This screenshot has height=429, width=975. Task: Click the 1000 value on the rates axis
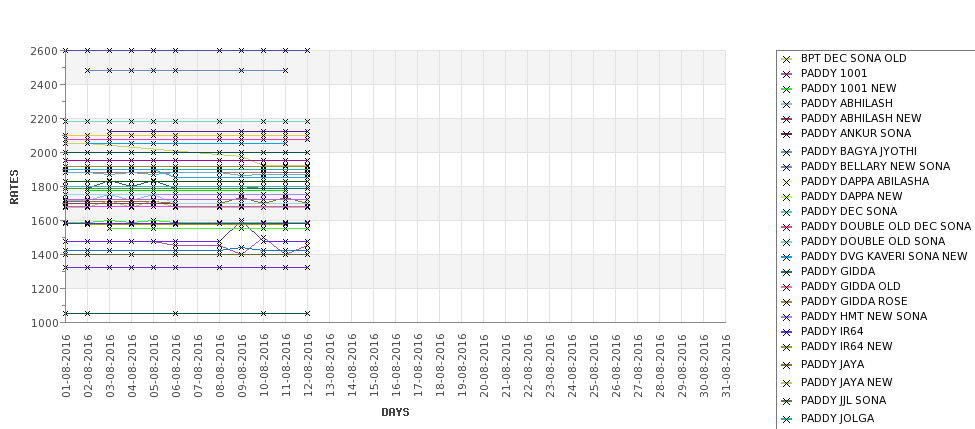[44, 323]
